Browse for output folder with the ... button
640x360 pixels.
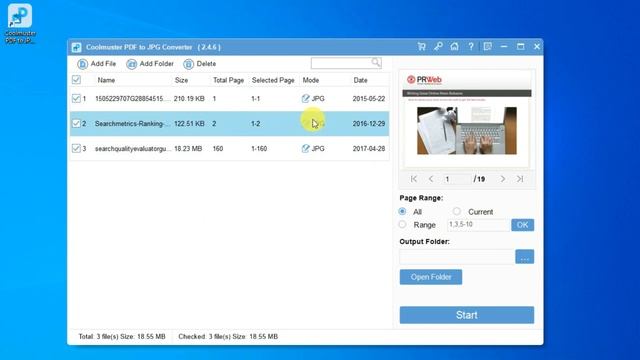524,257
